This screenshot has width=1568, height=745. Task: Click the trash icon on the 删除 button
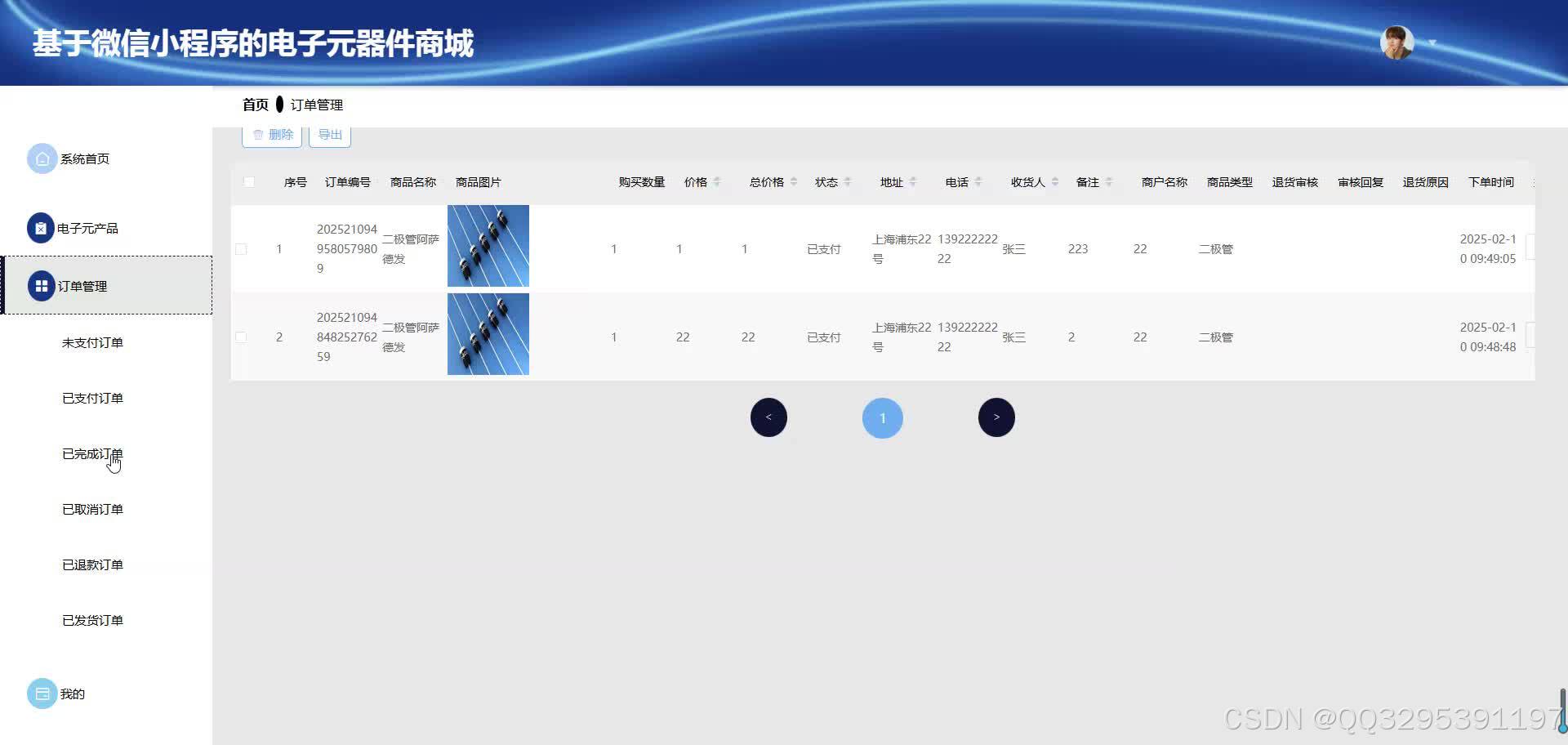[260, 134]
